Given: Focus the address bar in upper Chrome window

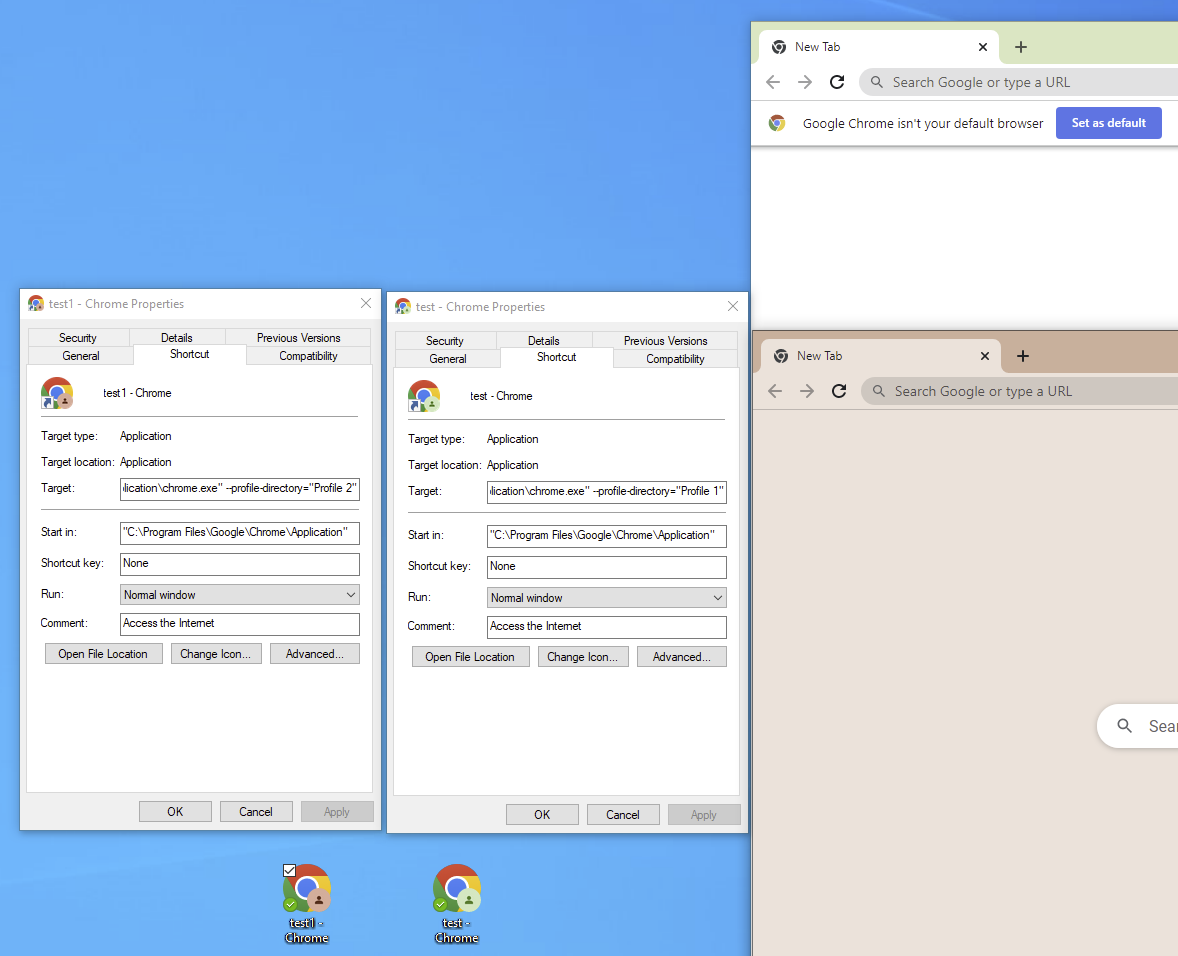Looking at the screenshot, I should pyautogui.click(x=1018, y=82).
